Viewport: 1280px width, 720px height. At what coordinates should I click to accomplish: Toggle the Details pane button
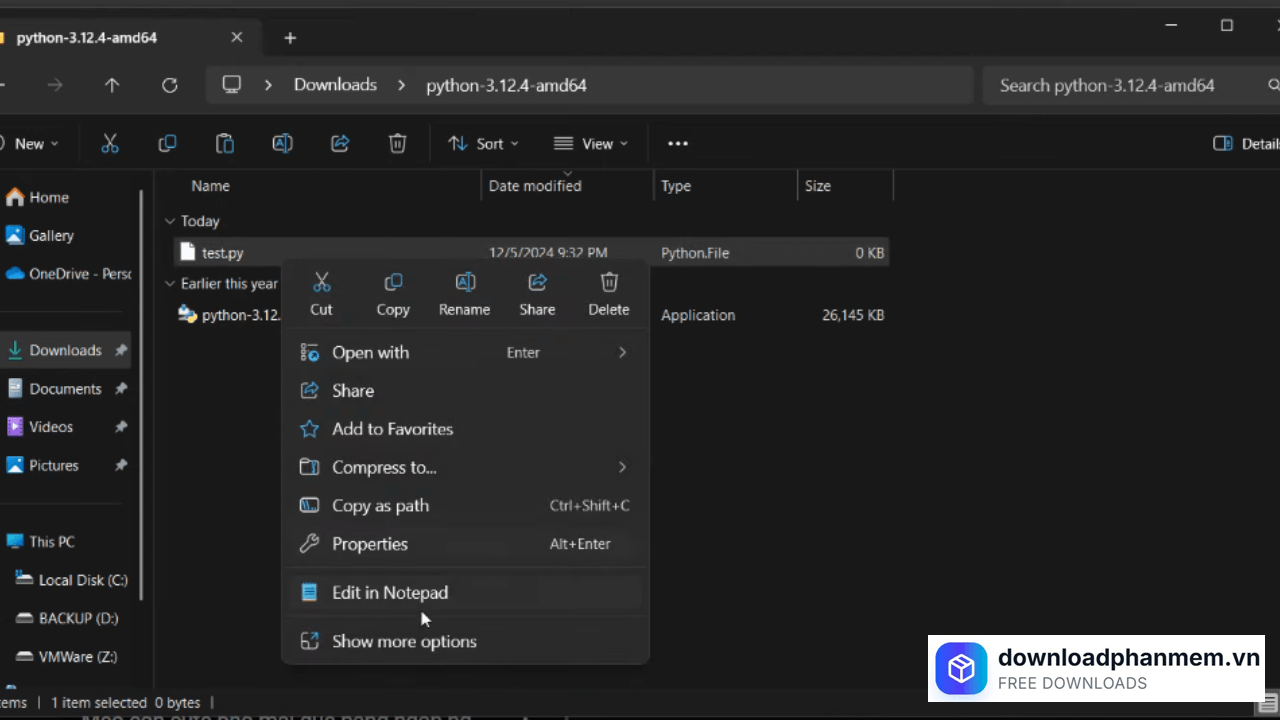point(1244,144)
